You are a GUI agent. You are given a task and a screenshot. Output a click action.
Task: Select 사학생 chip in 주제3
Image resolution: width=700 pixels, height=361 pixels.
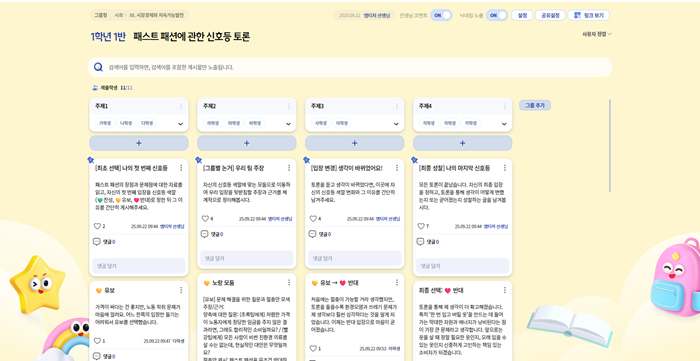click(321, 123)
